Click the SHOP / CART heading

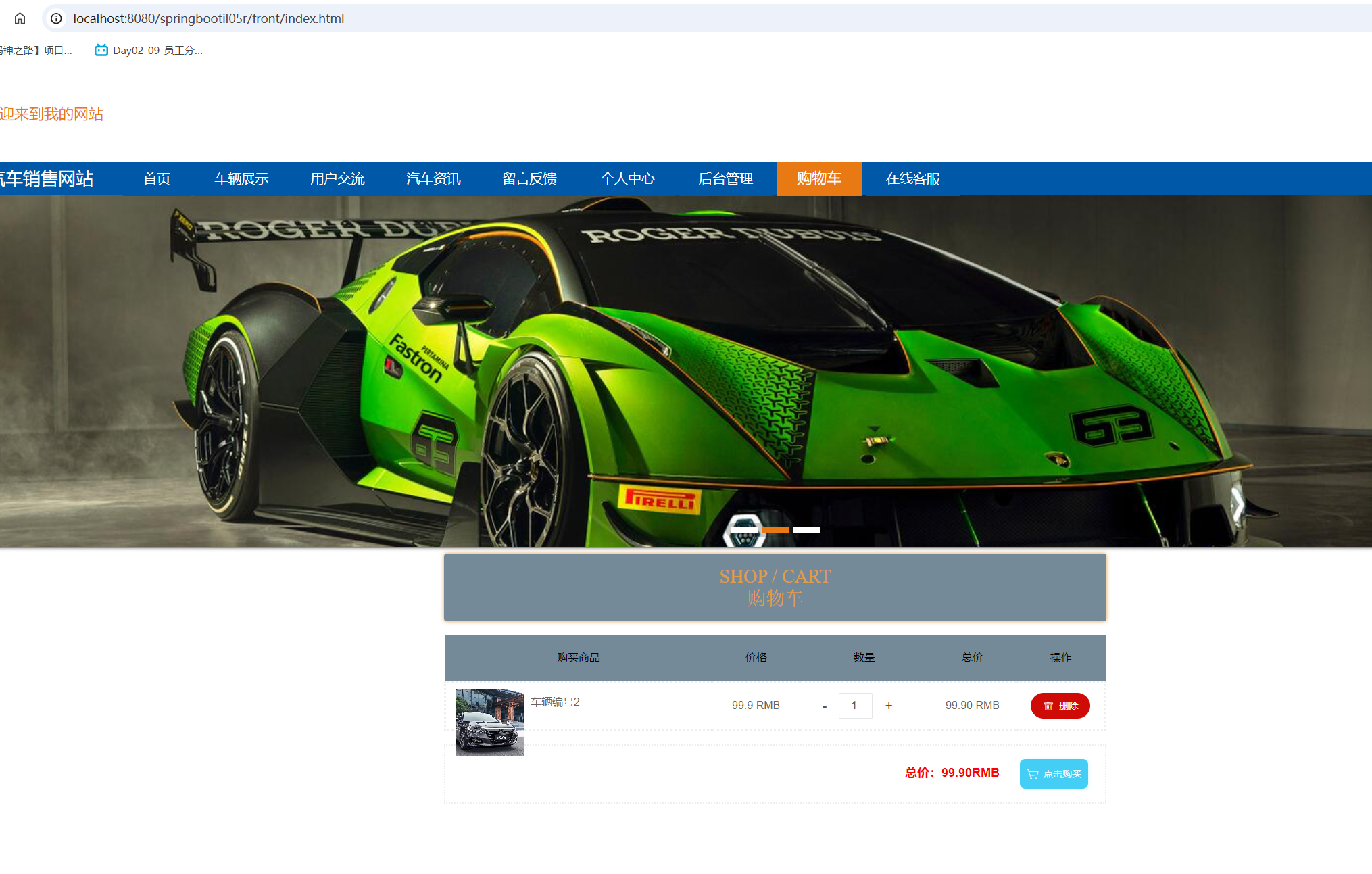[775, 576]
